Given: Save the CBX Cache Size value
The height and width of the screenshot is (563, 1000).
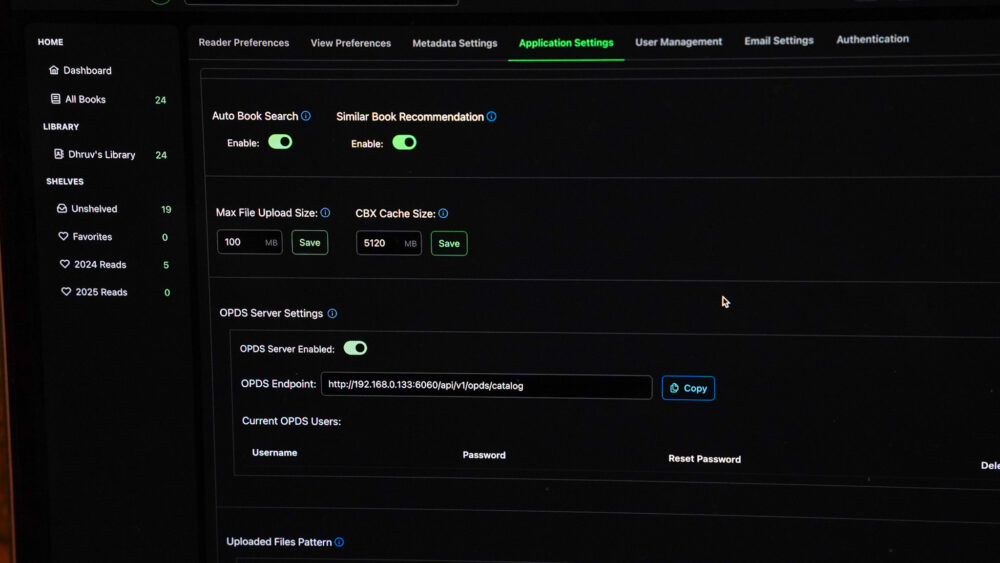Looking at the screenshot, I should 449,244.
